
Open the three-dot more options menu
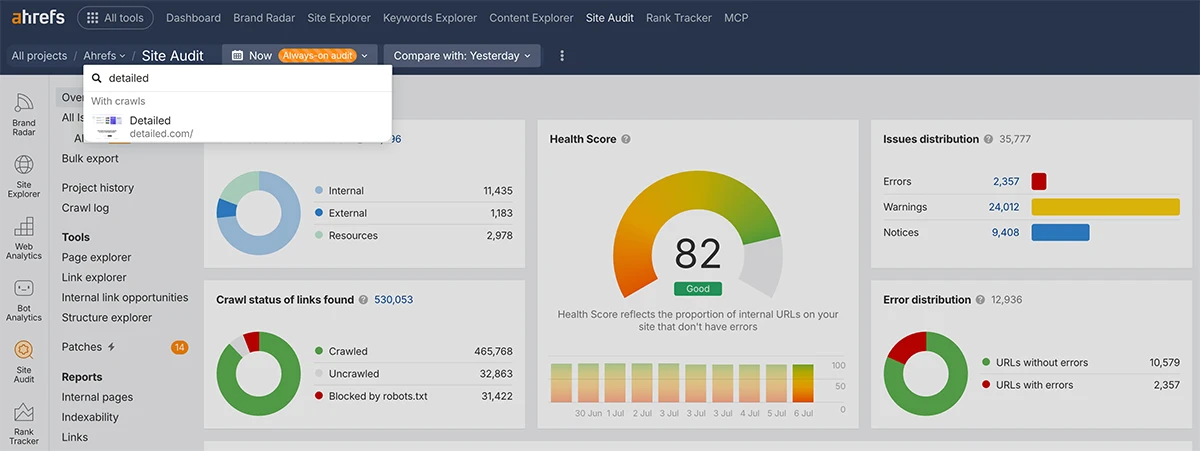(562, 56)
